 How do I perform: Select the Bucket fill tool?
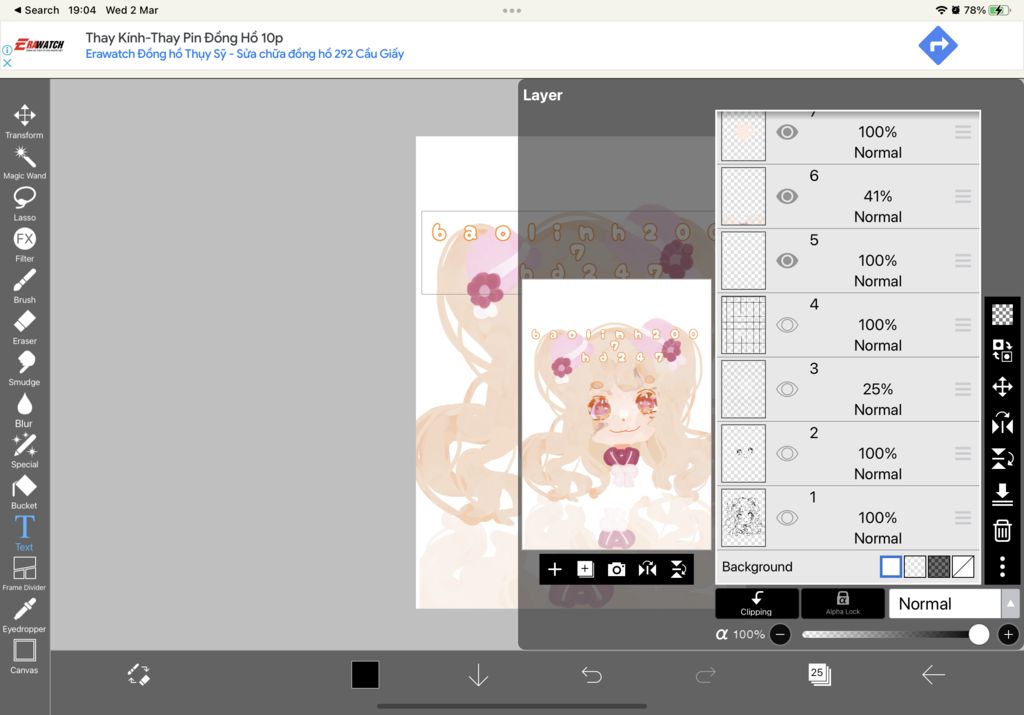click(24, 492)
